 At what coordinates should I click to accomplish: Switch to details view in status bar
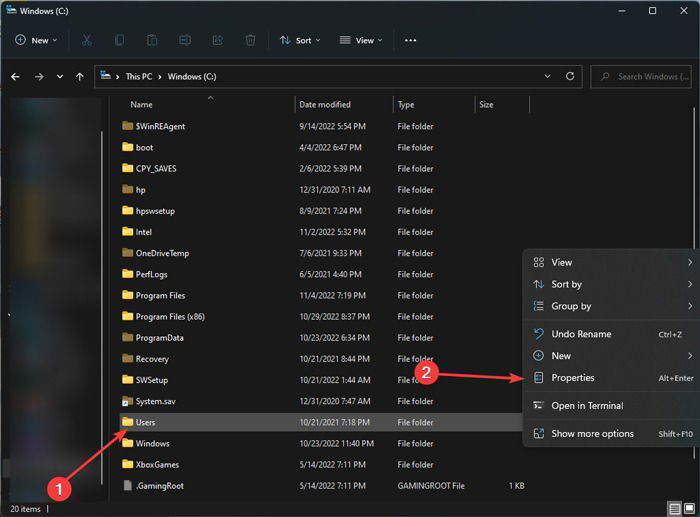[x=675, y=509]
